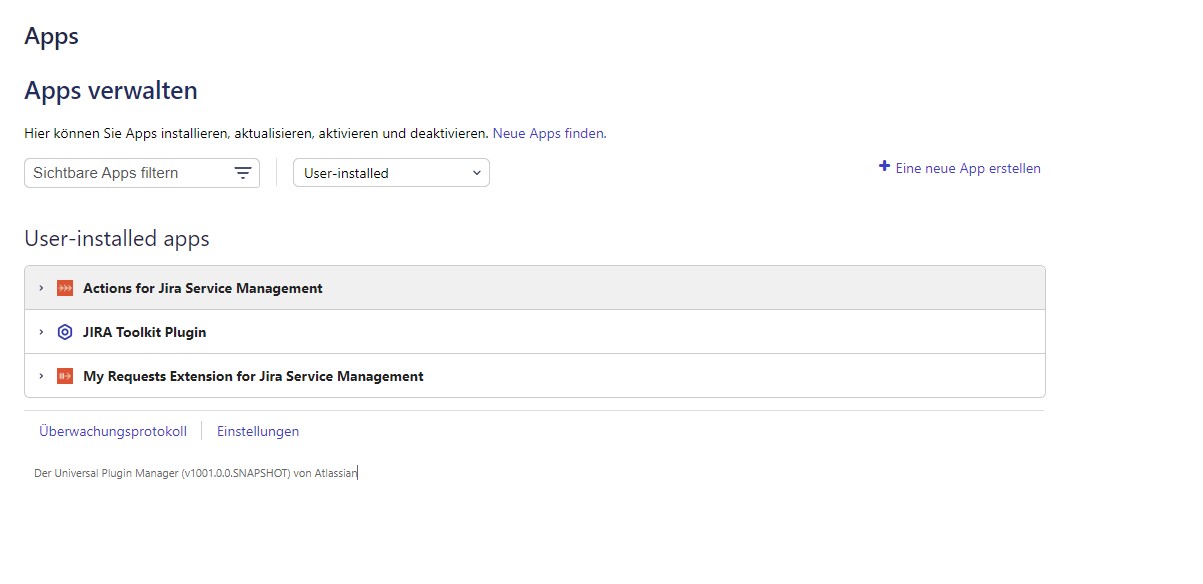Click the My Requests Extension app icon
1203x584 pixels.
pyautogui.click(x=65, y=376)
